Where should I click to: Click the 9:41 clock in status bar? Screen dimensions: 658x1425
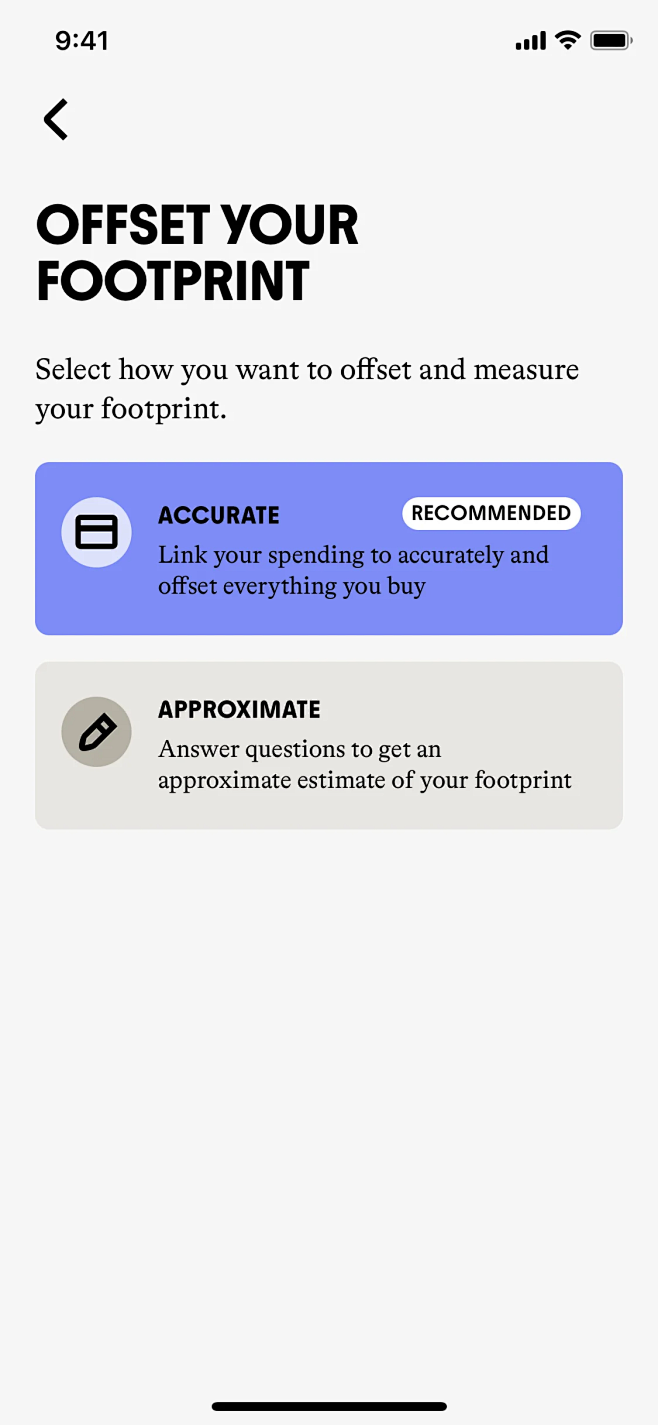pos(82,41)
